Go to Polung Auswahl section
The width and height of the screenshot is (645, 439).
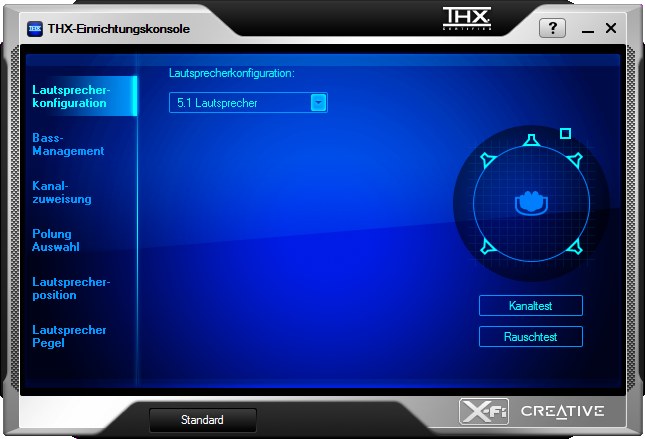click(x=56, y=240)
